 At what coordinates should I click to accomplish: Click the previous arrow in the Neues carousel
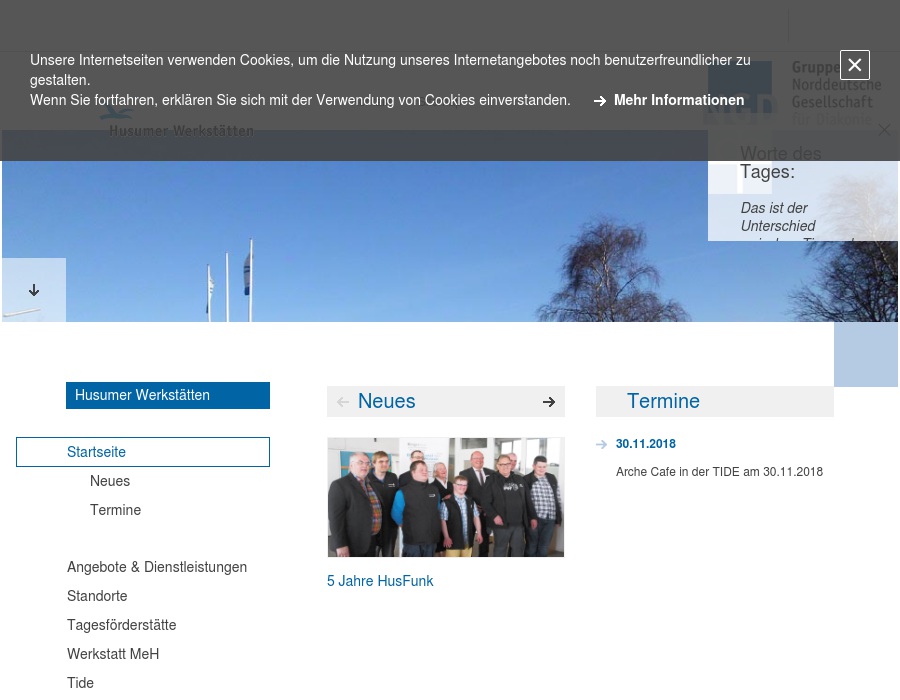point(343,401)
